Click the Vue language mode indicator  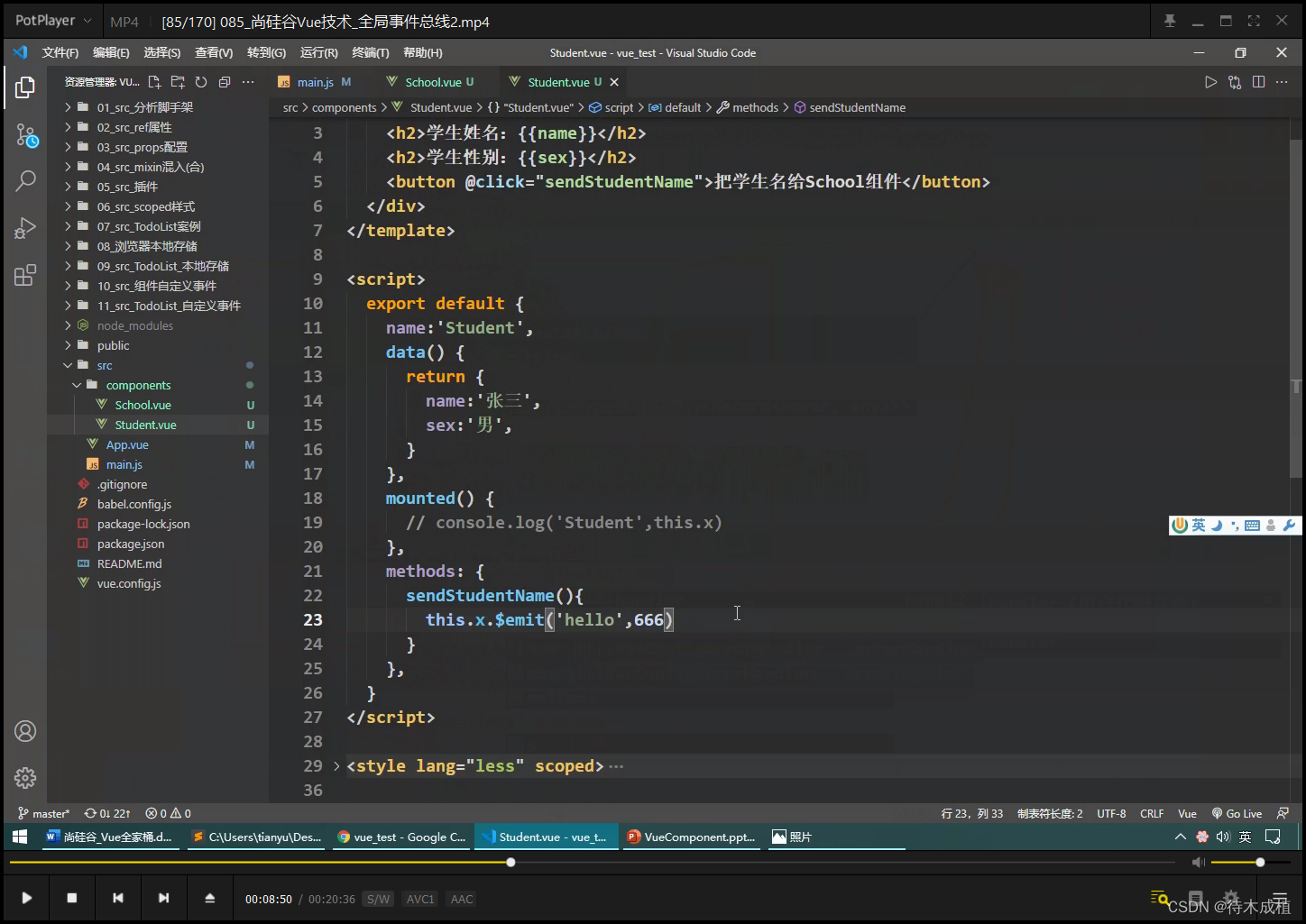[x=1187, y=813]
